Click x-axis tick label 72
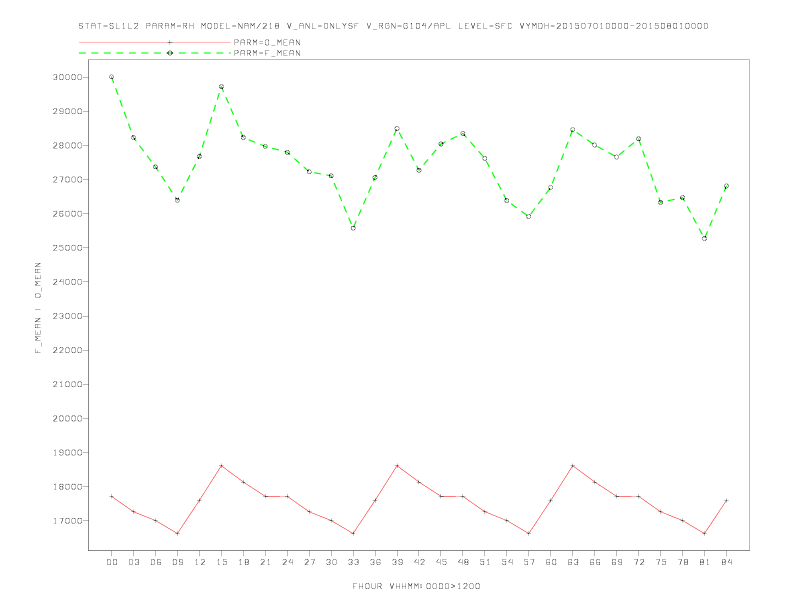 point(638,562)
